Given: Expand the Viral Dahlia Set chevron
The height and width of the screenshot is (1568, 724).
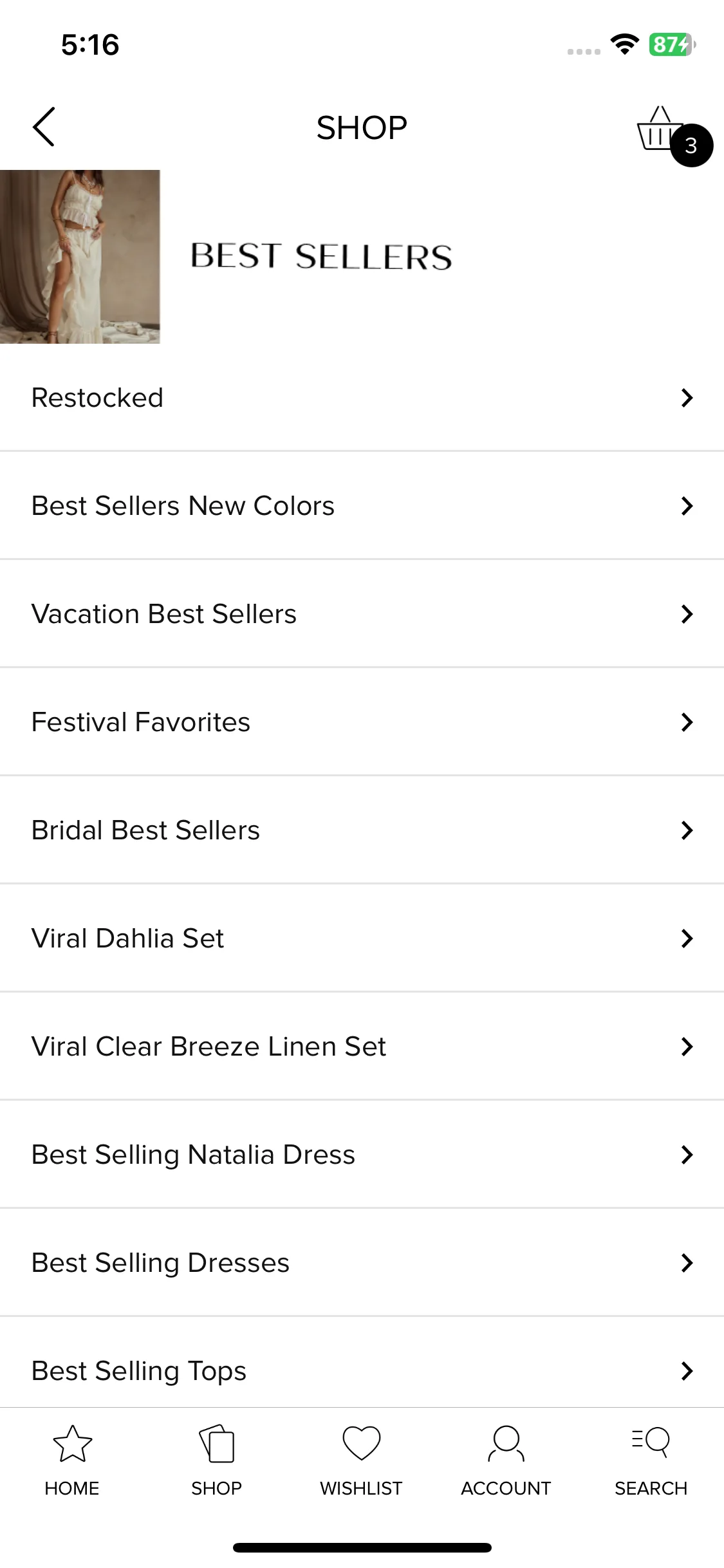Looking at the screenshot, I should tap(687, 938).
